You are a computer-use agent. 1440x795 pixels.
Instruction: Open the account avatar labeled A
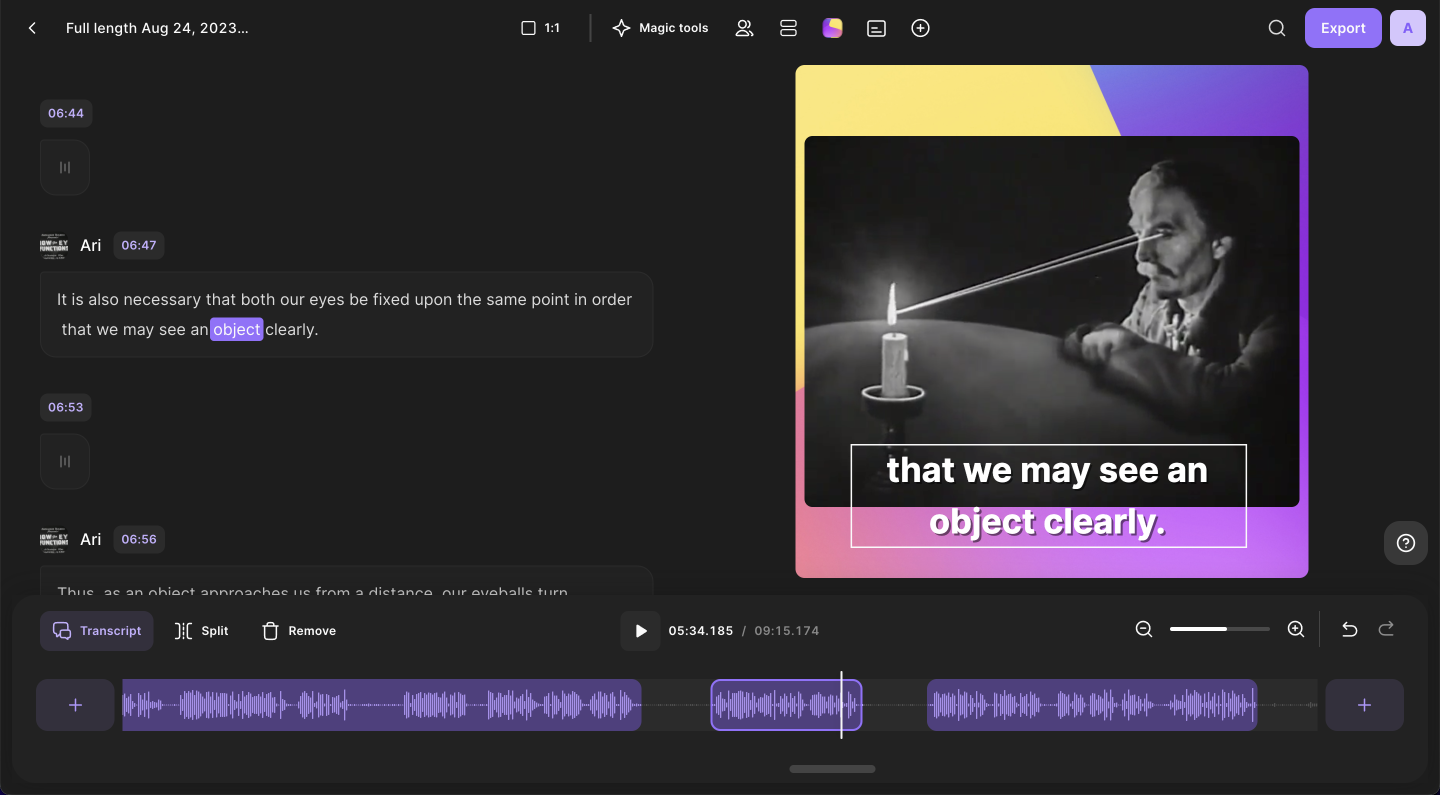coord(1408,28)
